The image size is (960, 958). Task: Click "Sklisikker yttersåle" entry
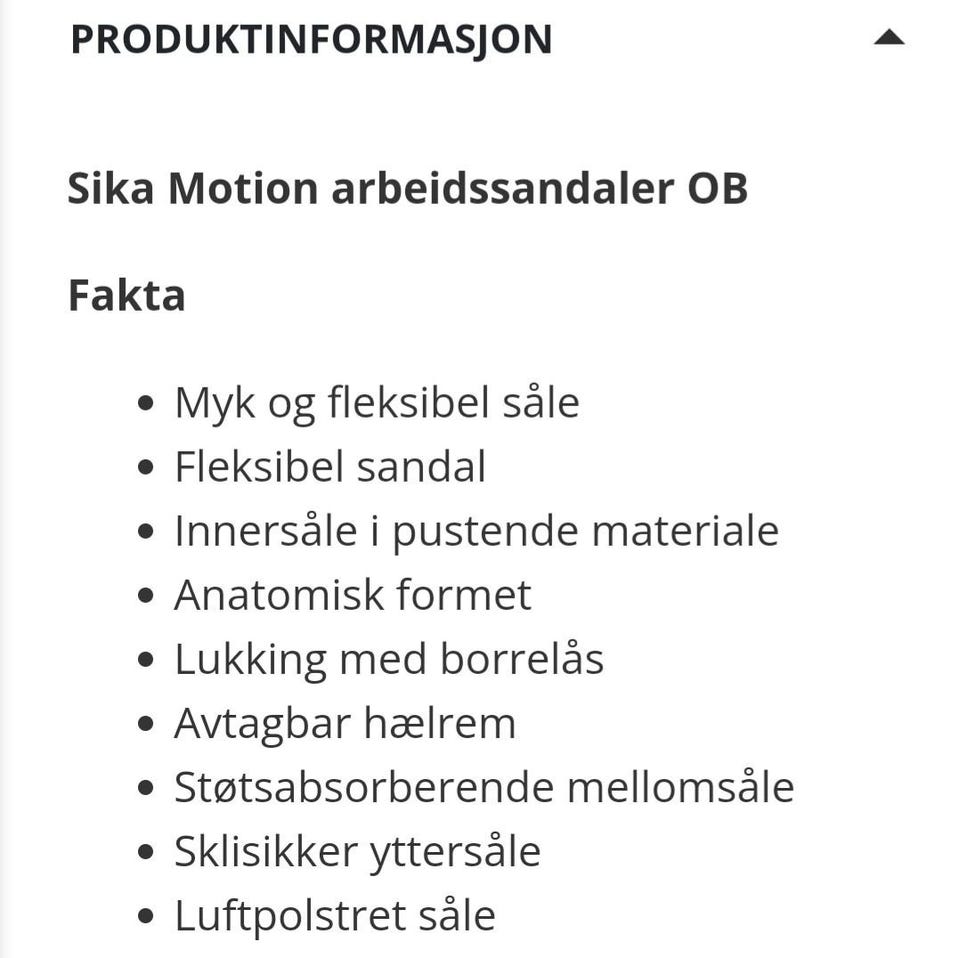click(357, 851)
